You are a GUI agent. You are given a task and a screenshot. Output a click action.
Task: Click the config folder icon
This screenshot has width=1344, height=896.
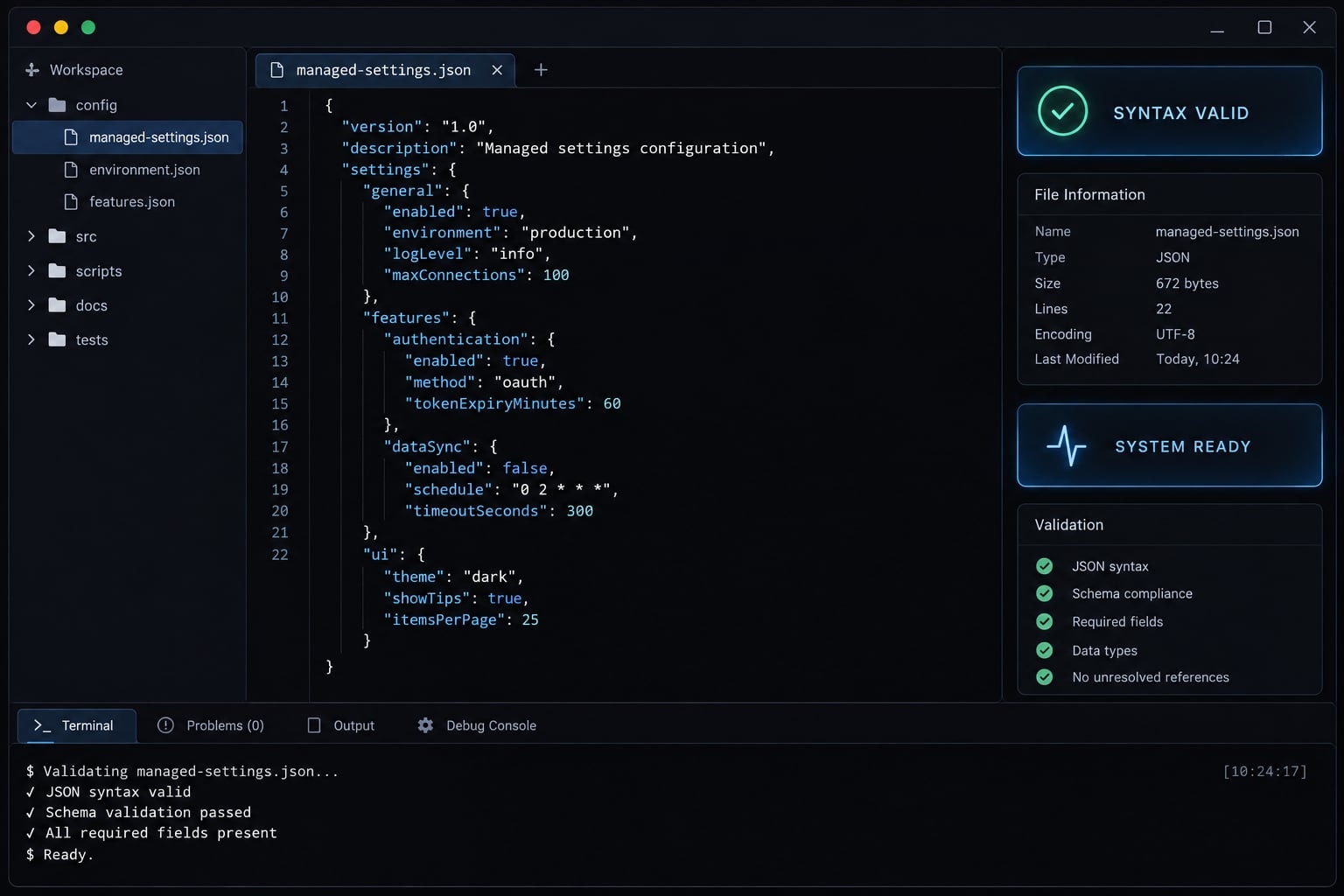tap(58, 105)
